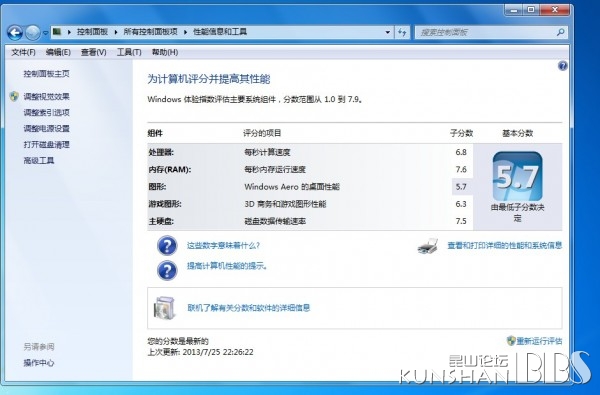Open 调整视觉效果 link
The height and width of the screenshot is (395, 600).
tap(46, 96)
